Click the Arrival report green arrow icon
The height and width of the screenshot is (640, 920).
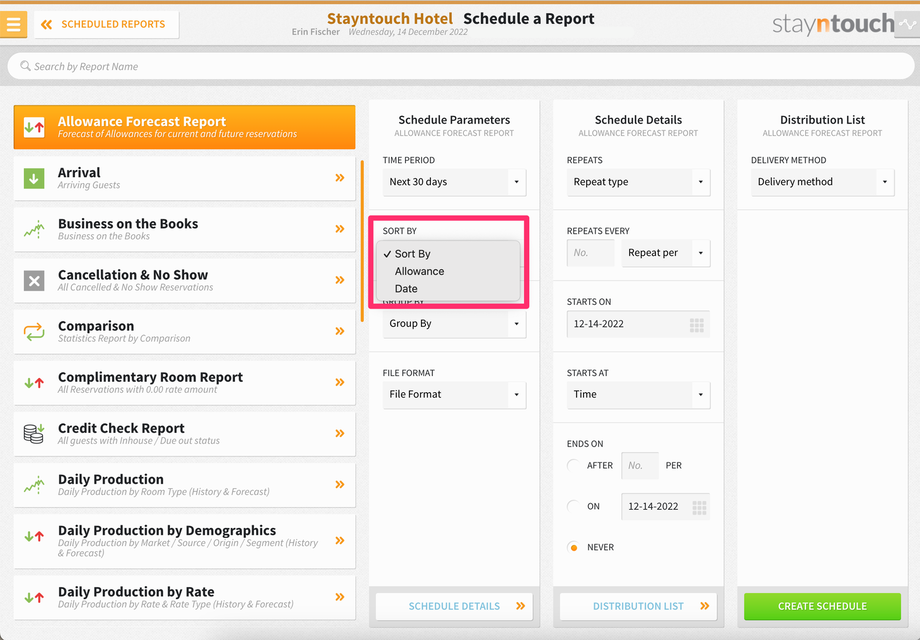pos(34,178)
